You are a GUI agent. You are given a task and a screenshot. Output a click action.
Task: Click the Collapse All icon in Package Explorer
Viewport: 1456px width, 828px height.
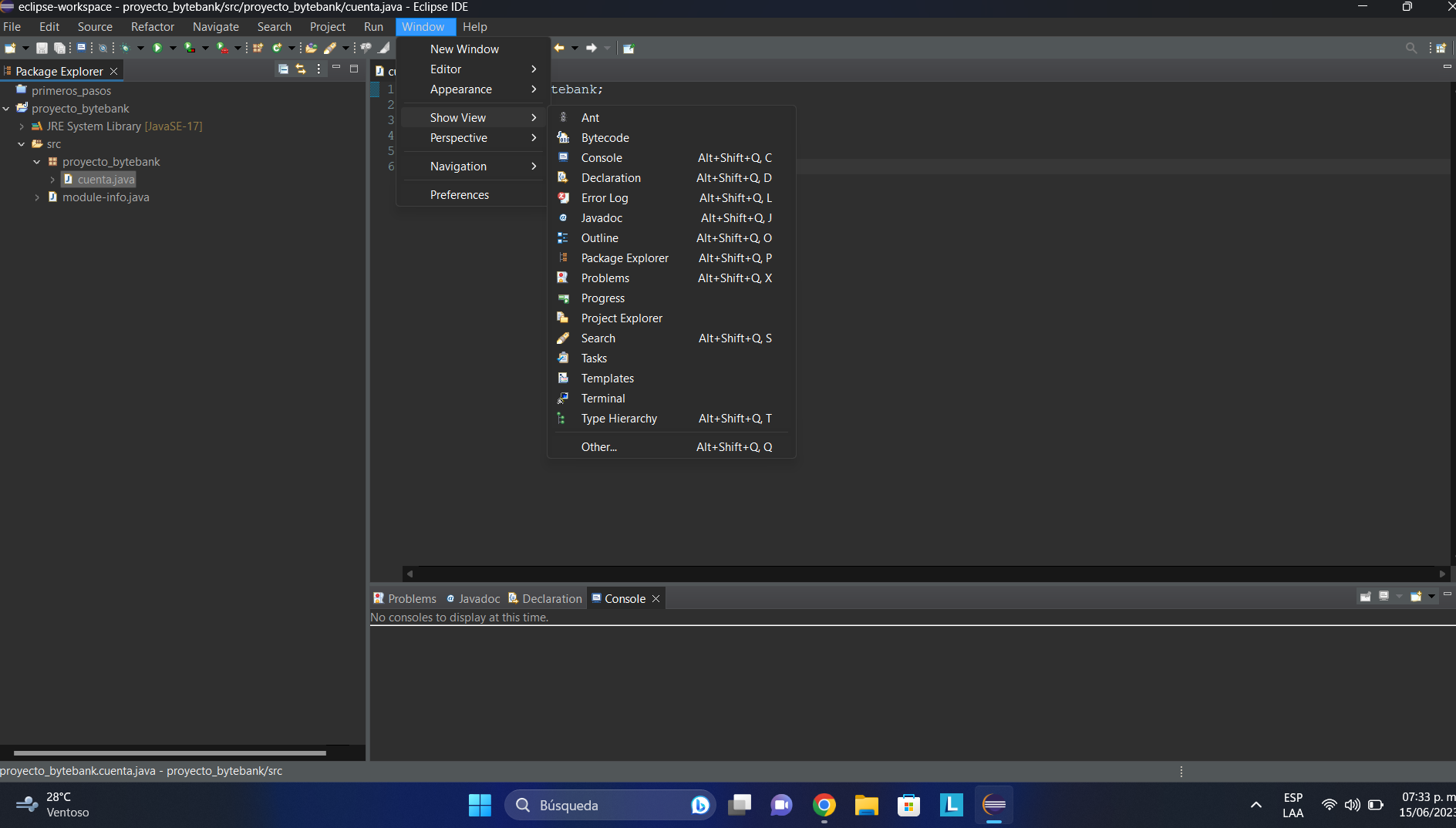click(x=283, y=69)
